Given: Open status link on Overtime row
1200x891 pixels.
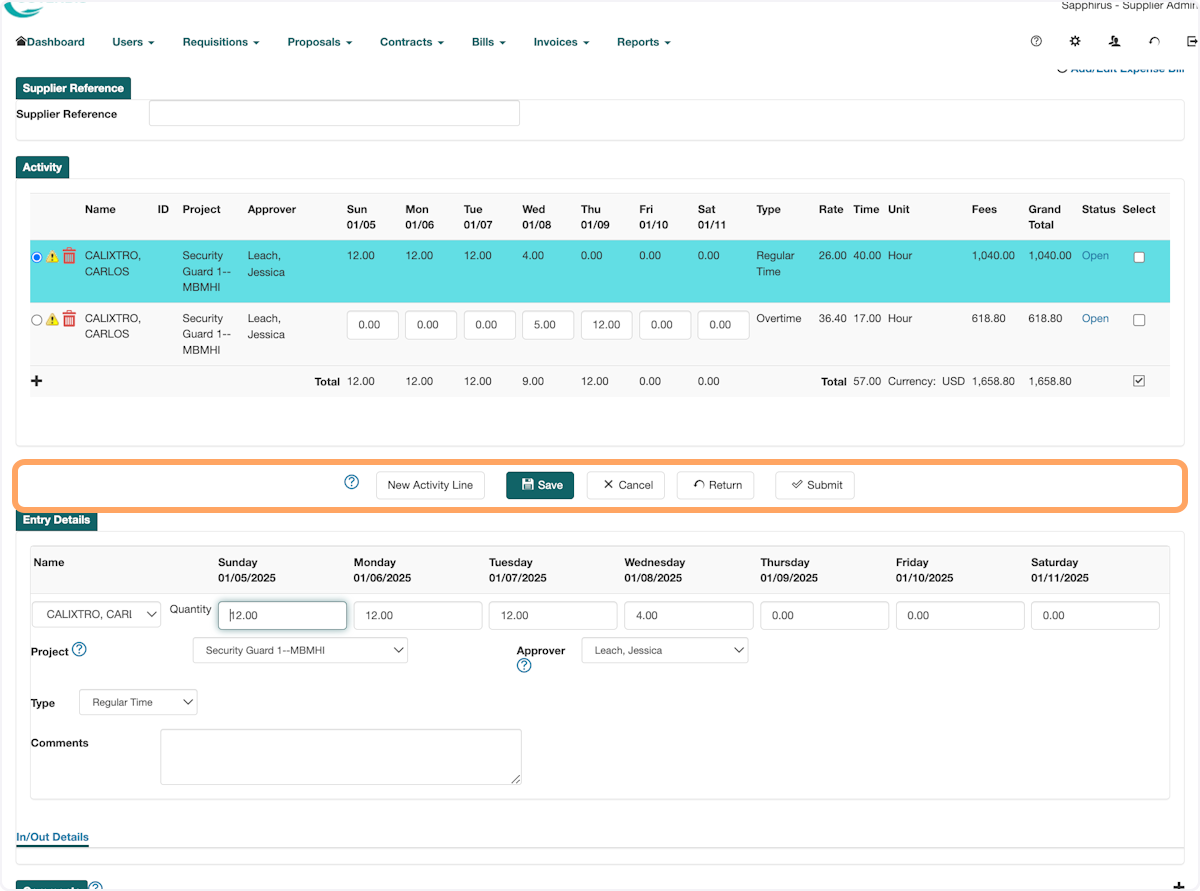Looking at the screenshot, I should [1095, 319].
